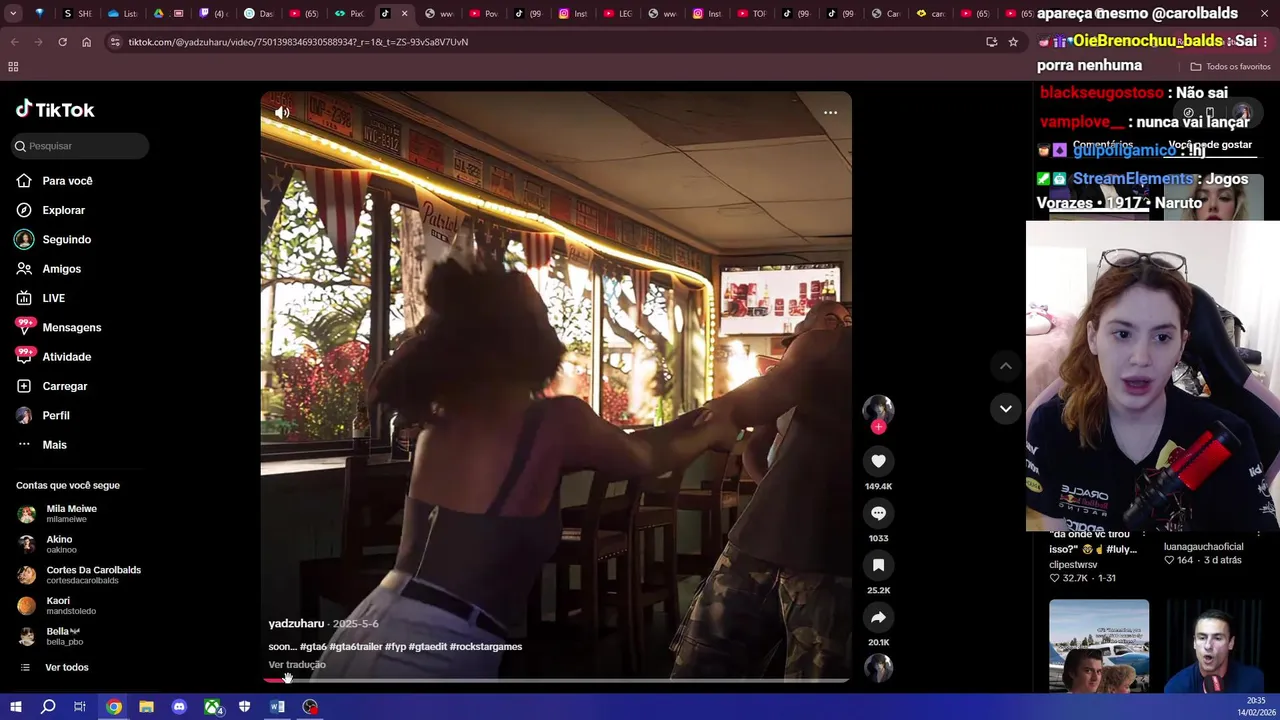This screenshot has width=1280, height=720.
Task: Go to the next video arrow
Action: (x=1006, y=408)
